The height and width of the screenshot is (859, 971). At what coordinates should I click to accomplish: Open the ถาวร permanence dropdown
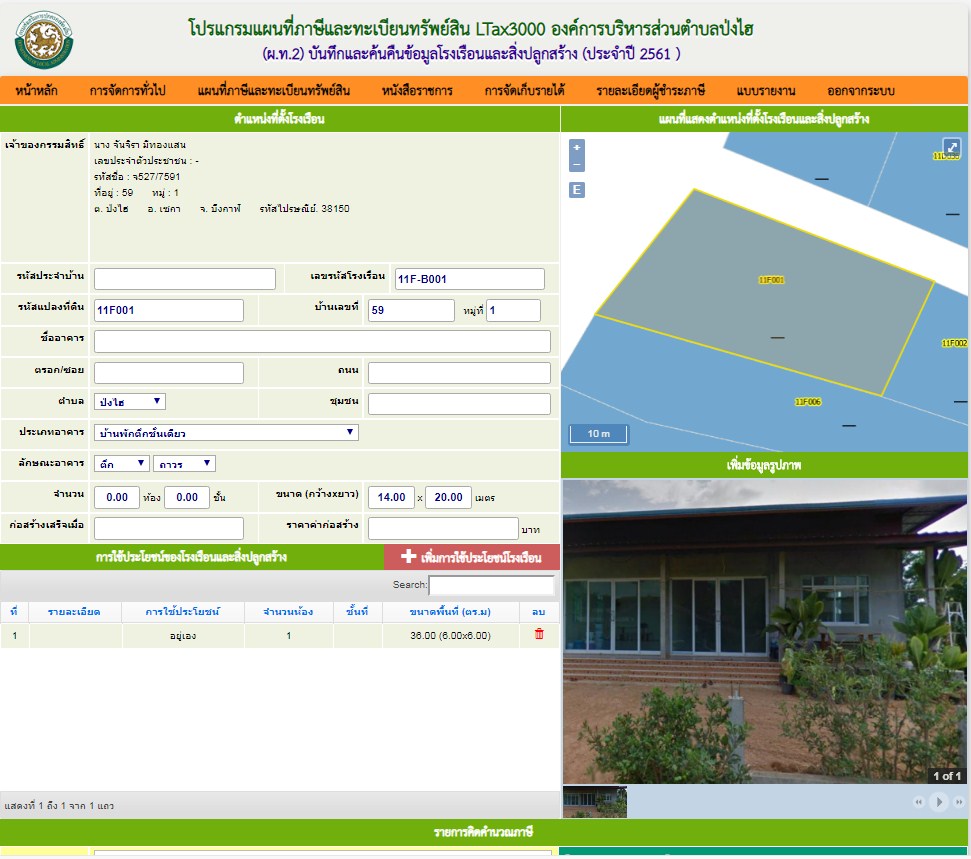(x=185, y=463)
